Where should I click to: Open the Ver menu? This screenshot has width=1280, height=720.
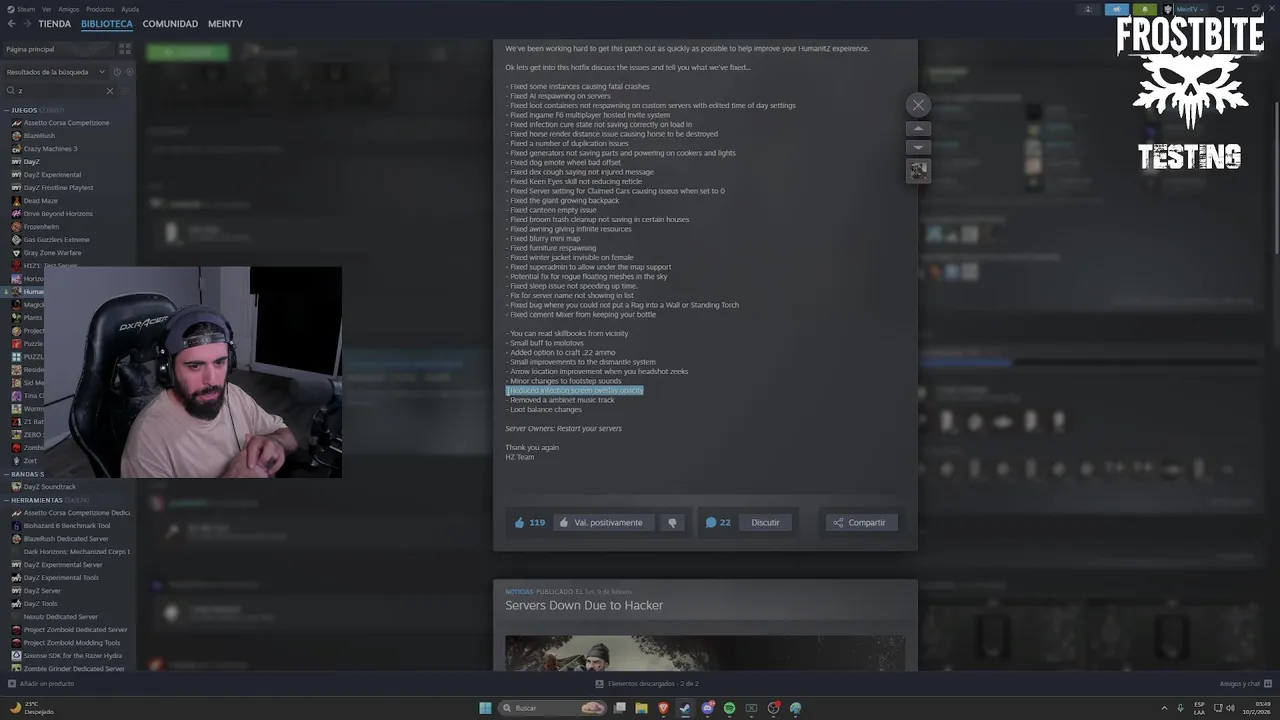click(46, 9)
